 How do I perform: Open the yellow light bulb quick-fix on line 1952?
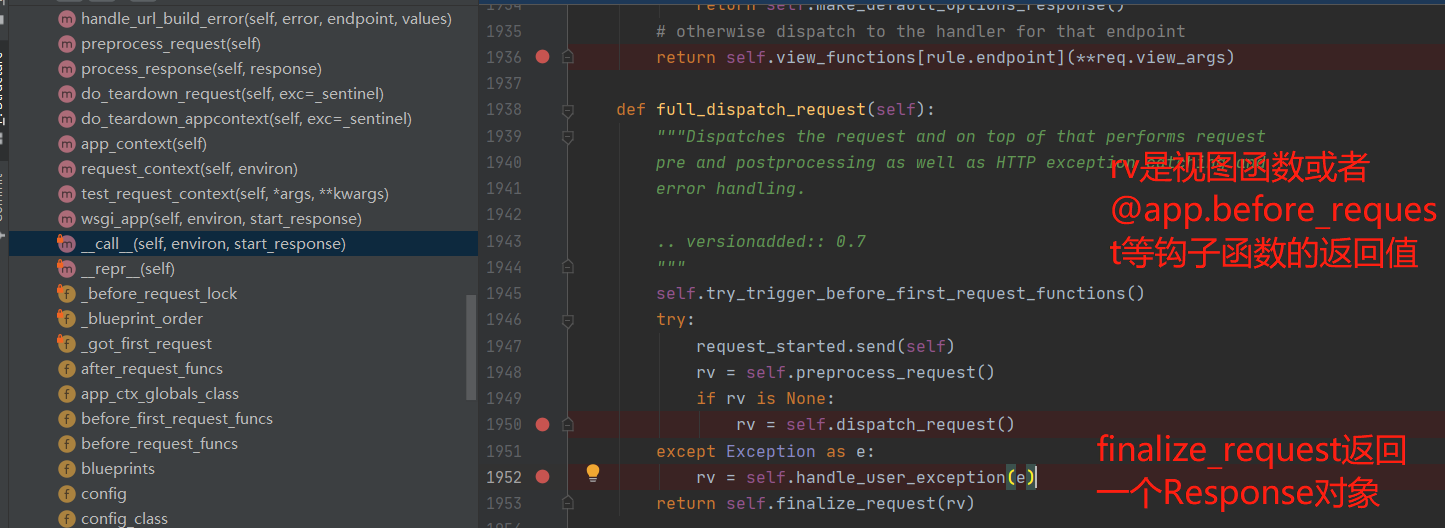pyautogui.click(x=592, y=473)
